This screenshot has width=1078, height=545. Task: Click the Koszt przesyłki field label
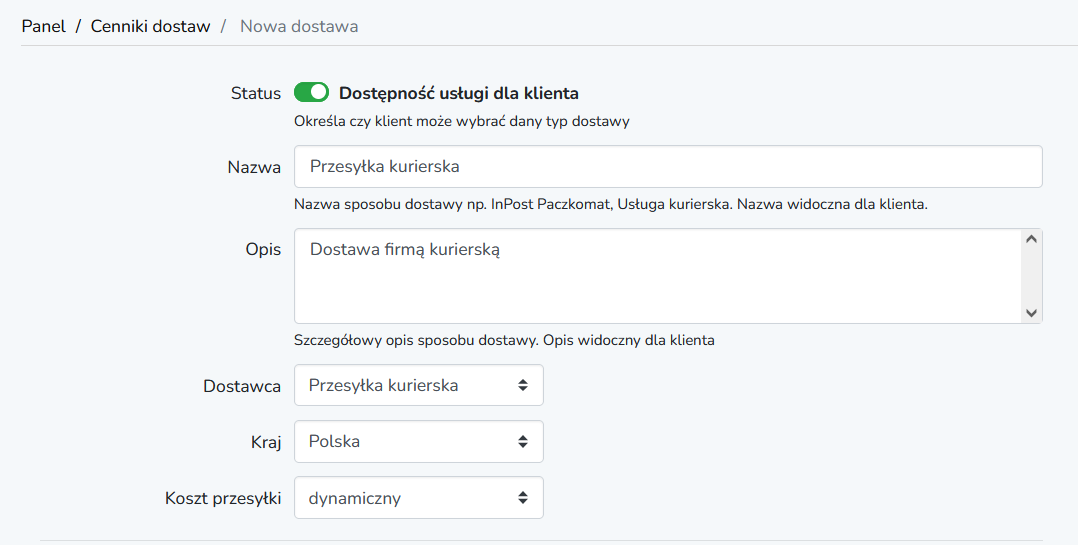223,498
